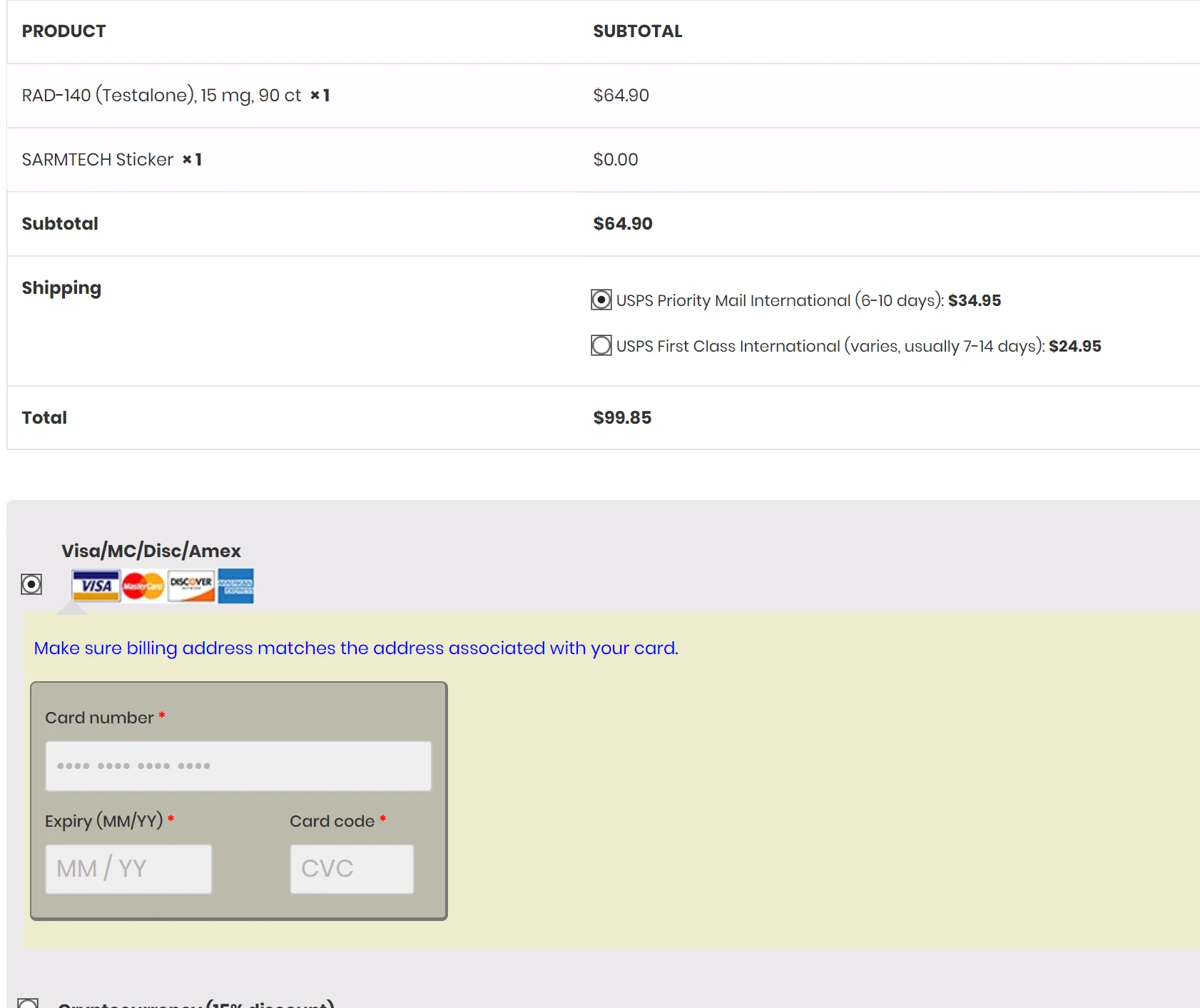1200x1008 pixels.
Task: Click the Total row label
Action: [44, 417]
